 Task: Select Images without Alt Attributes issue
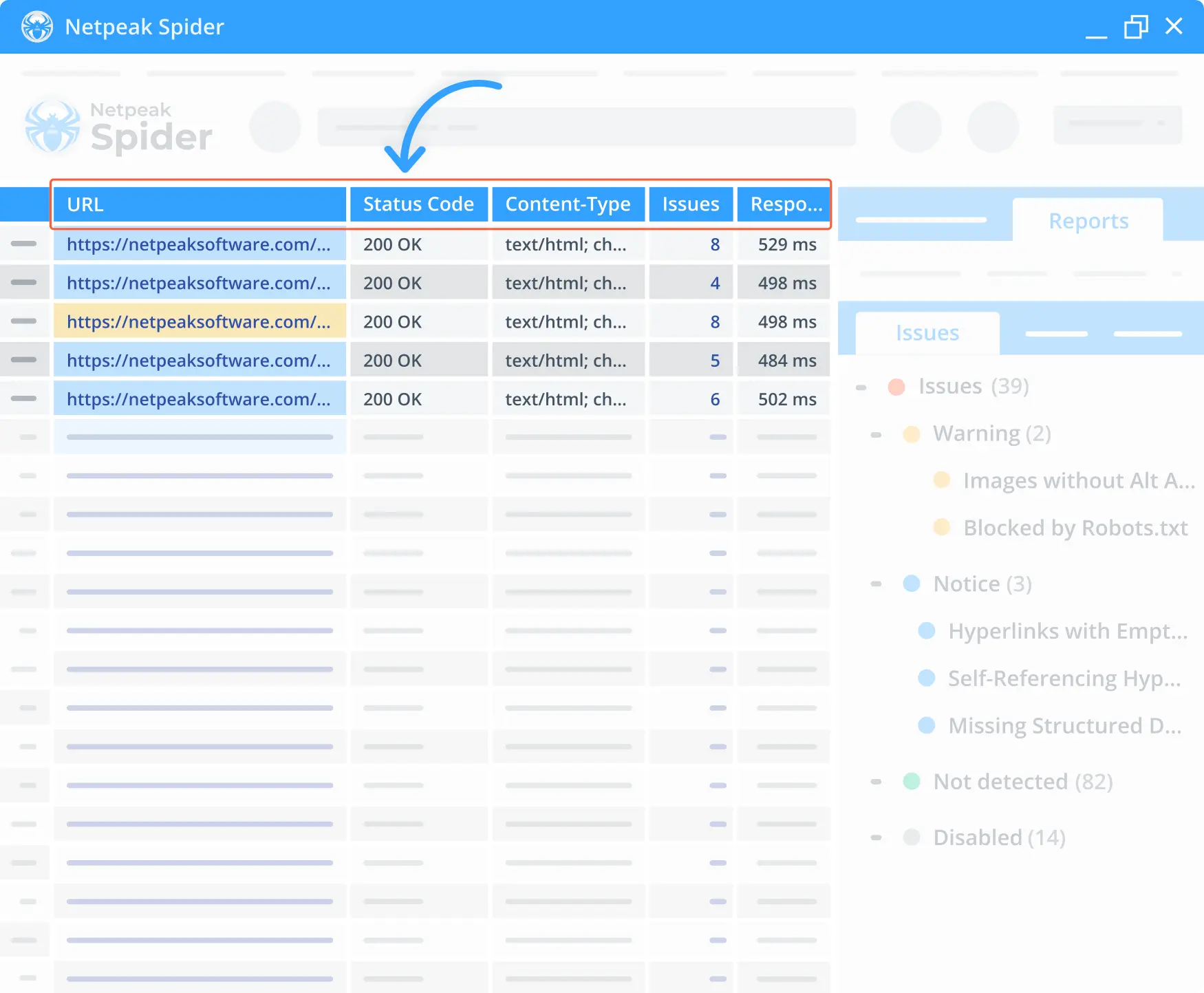point(1079,480)
